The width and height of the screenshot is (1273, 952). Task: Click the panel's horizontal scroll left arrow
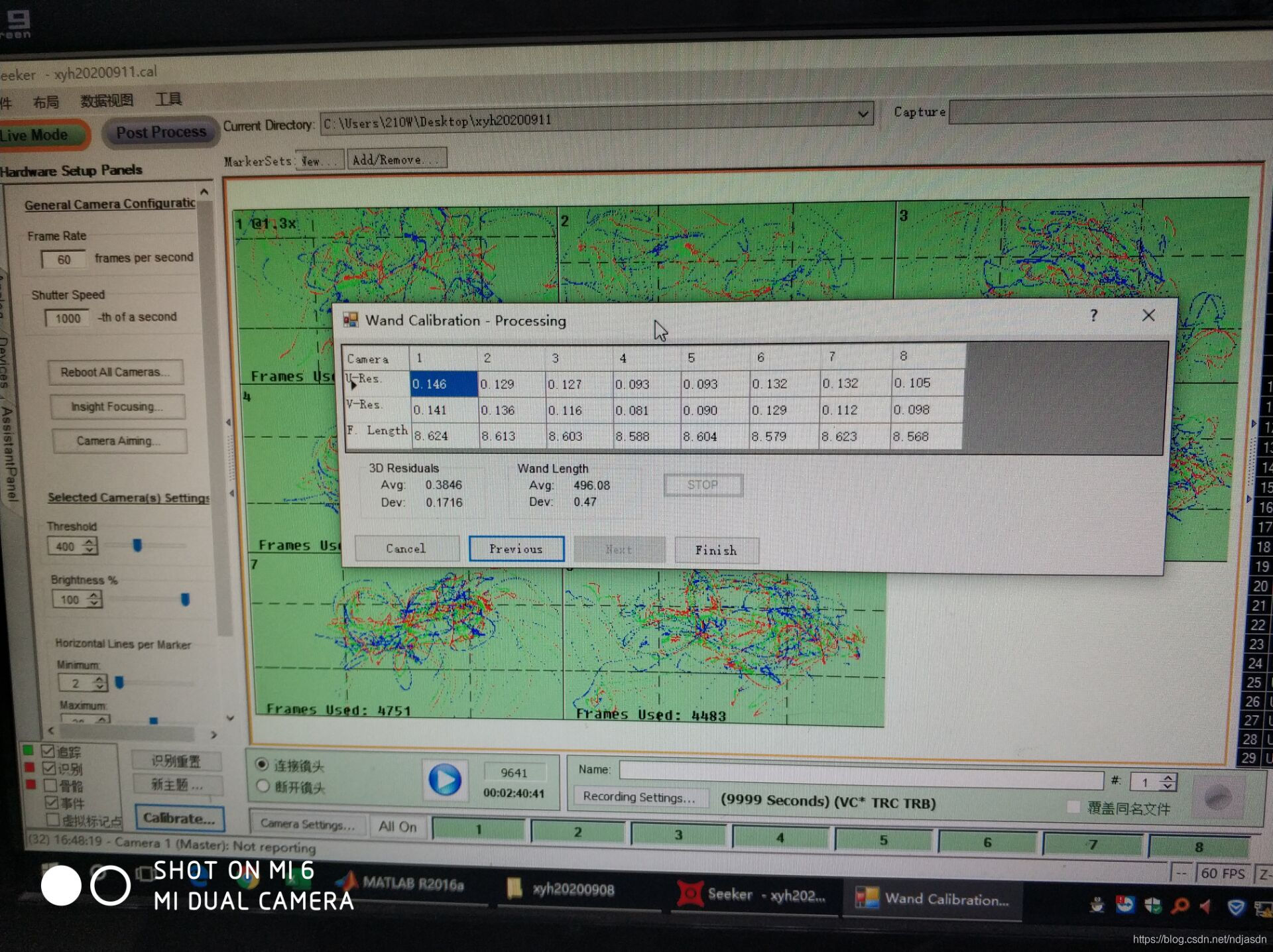click(51, 731)
